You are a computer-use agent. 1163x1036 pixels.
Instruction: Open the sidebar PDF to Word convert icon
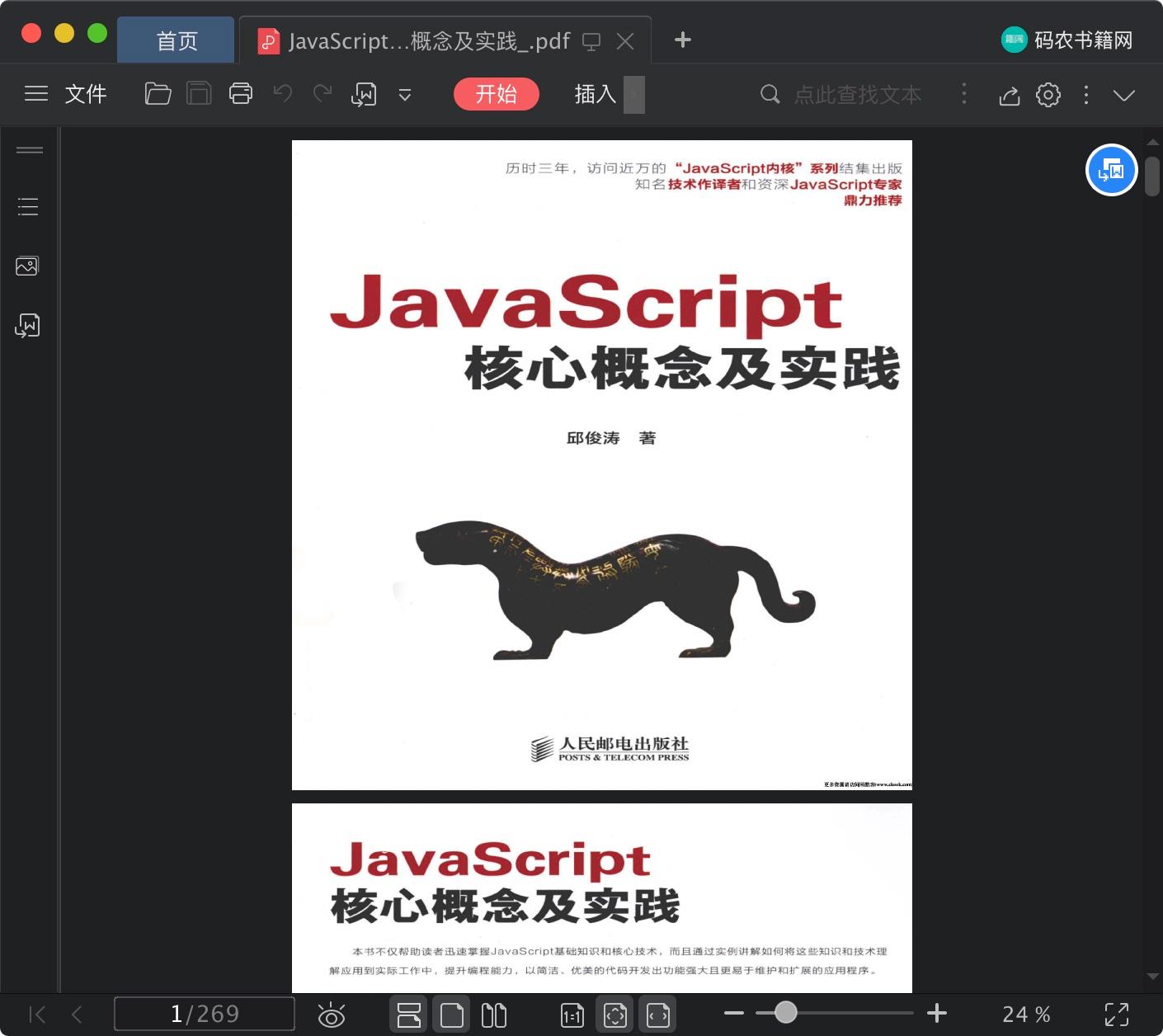pos(27,326)
